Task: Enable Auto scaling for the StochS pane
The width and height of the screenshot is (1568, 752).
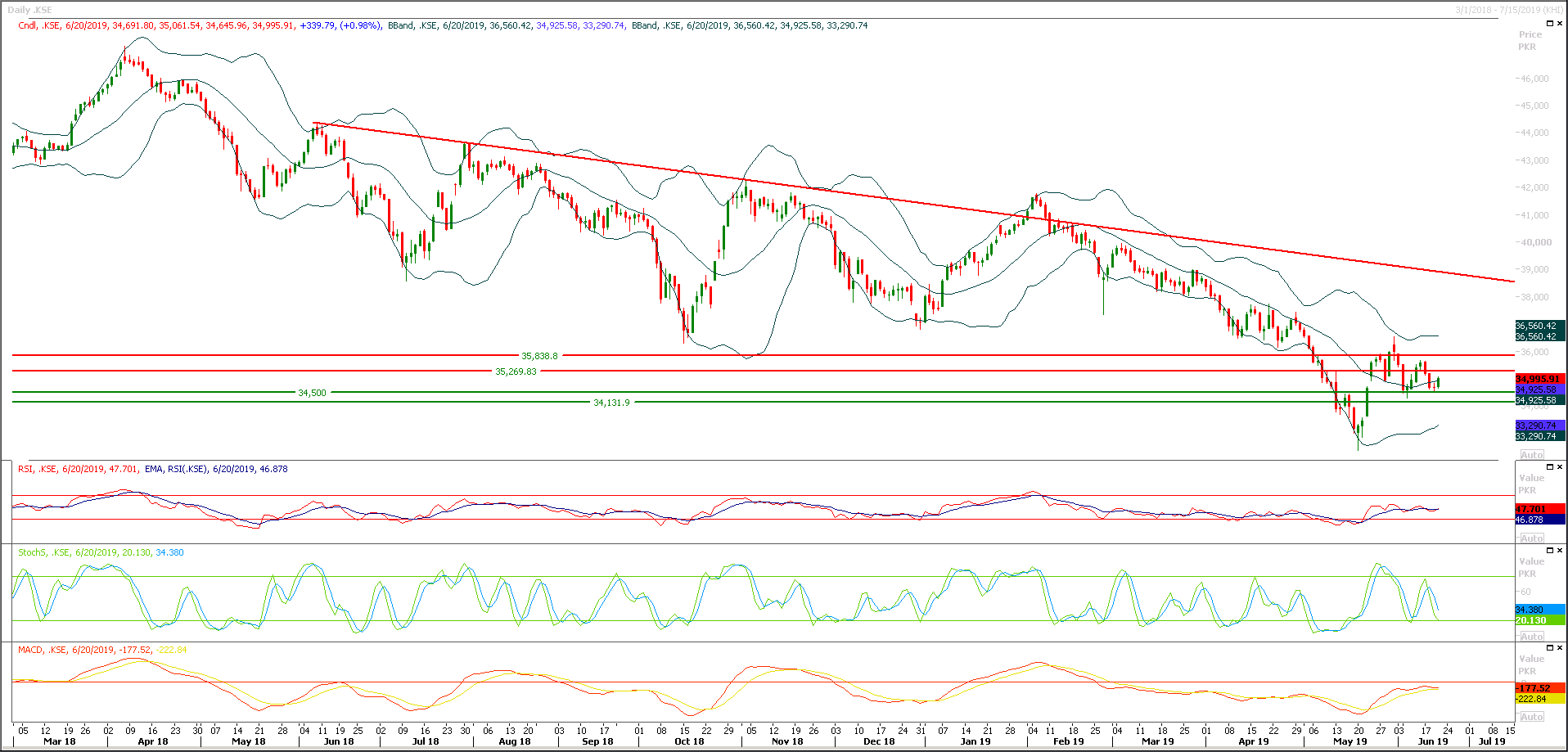Action: (1531, 636)
